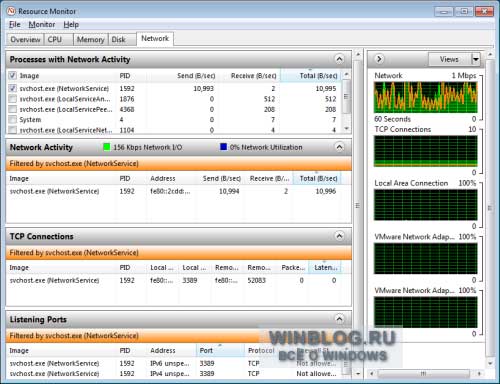The width and height of the screenshot is (500, 384).
Task: Sort TCP Connections by Latency column
Action: pyautogui.click(x=326, y=267)
